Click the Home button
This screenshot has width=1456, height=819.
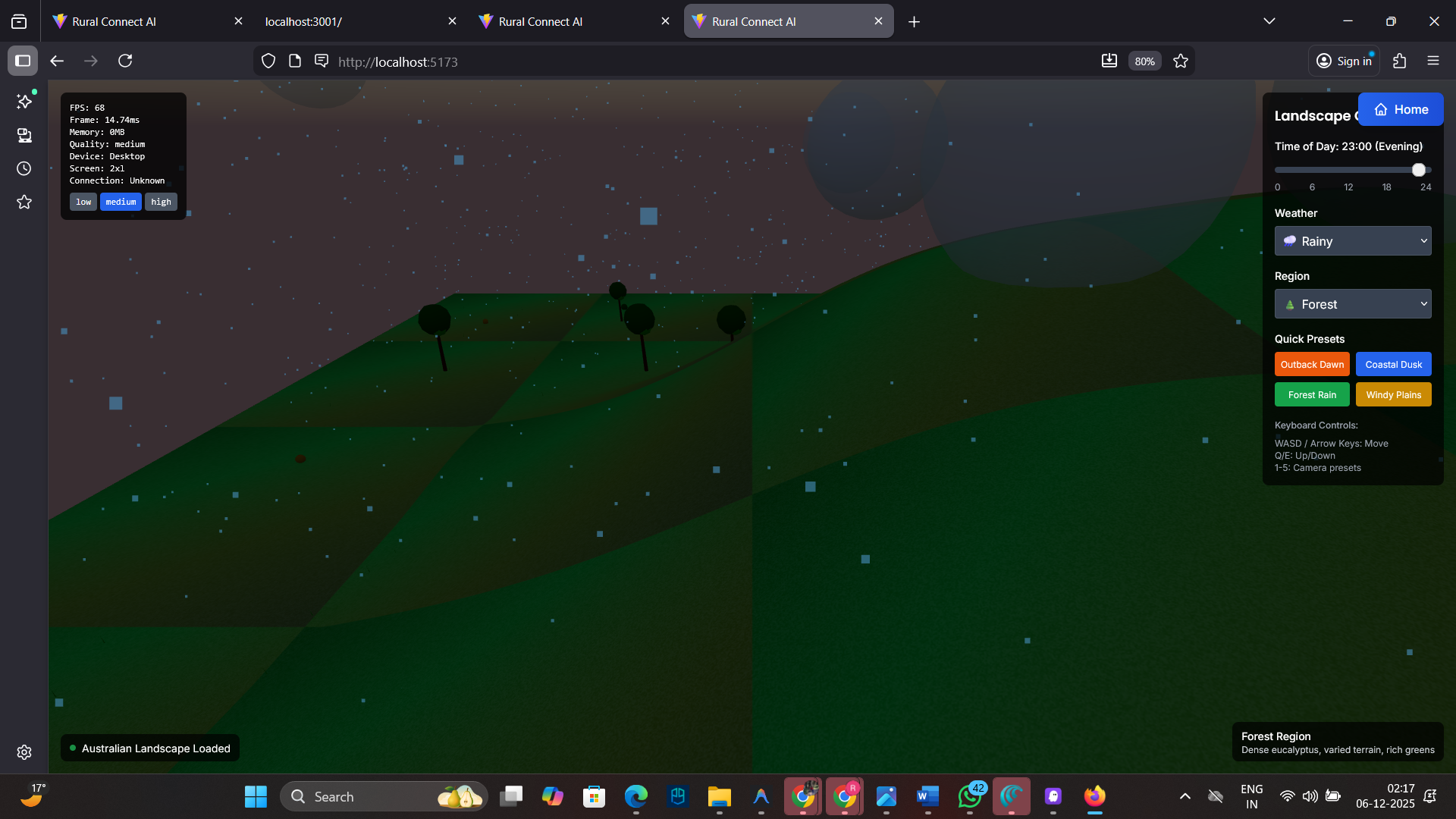click(x=1400, y=109)
